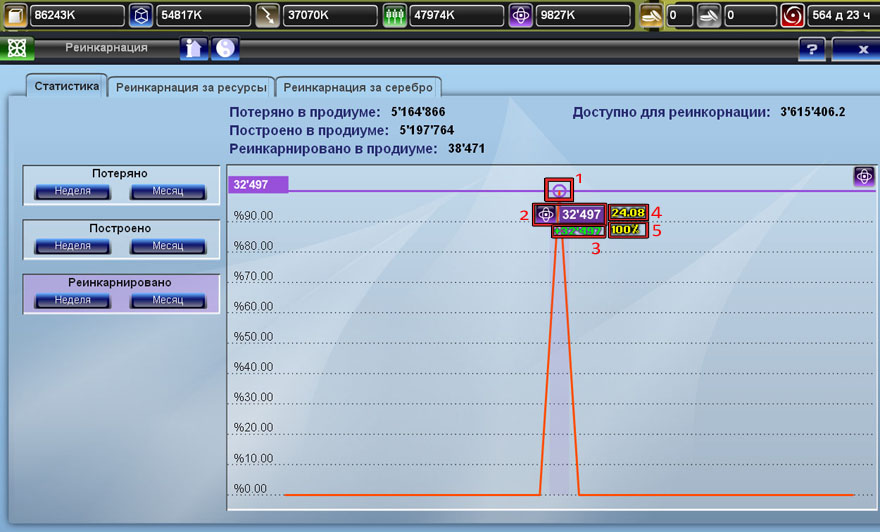This screenshot has height=532, width=880.
Task: Click purple atom icon at graph's top right
Action: coord(864,176)
